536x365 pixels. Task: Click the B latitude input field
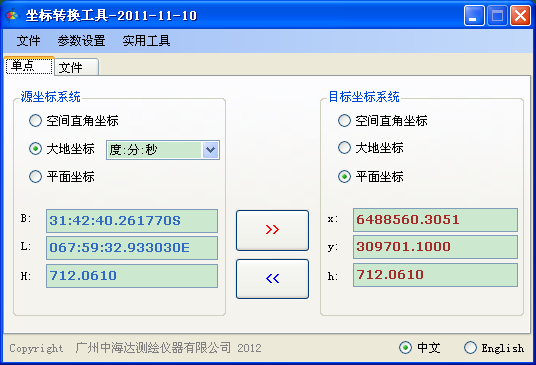132,221
